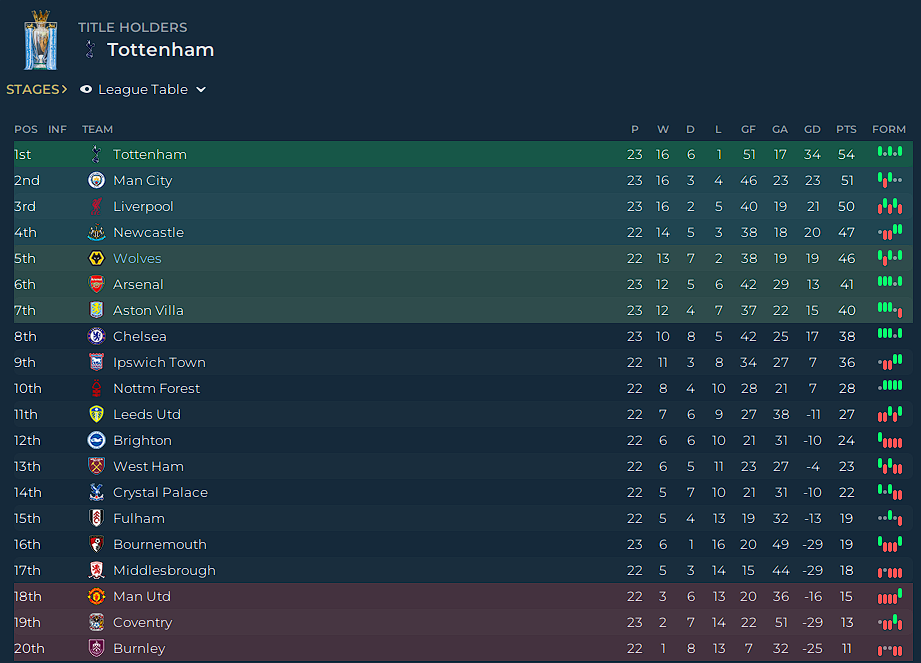Image resolution: width=921 pixels, height=663 pixels.
Task: Click the Burnley club badge
Action: pyautogui.click(x=96, y=648)
